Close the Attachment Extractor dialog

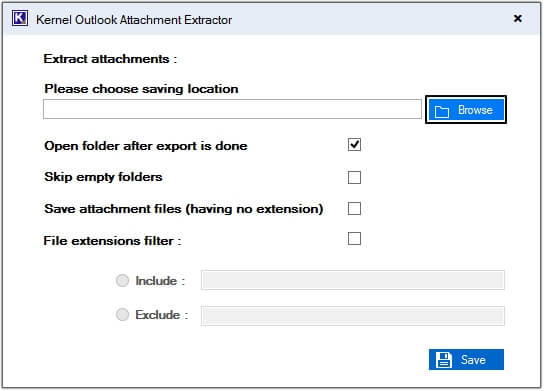click(518, 18)
